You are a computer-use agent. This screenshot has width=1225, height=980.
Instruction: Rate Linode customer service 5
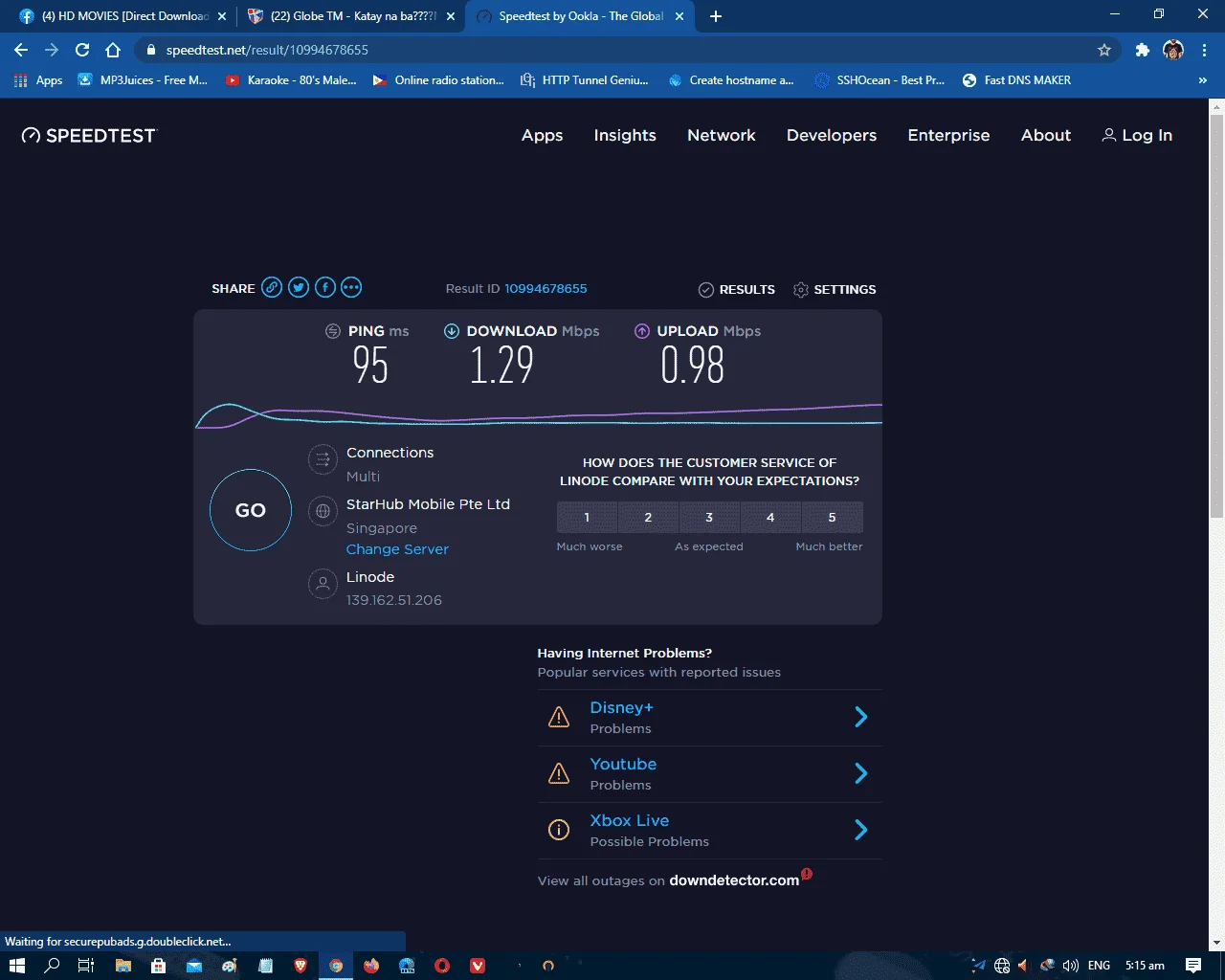tap(832, 517)
